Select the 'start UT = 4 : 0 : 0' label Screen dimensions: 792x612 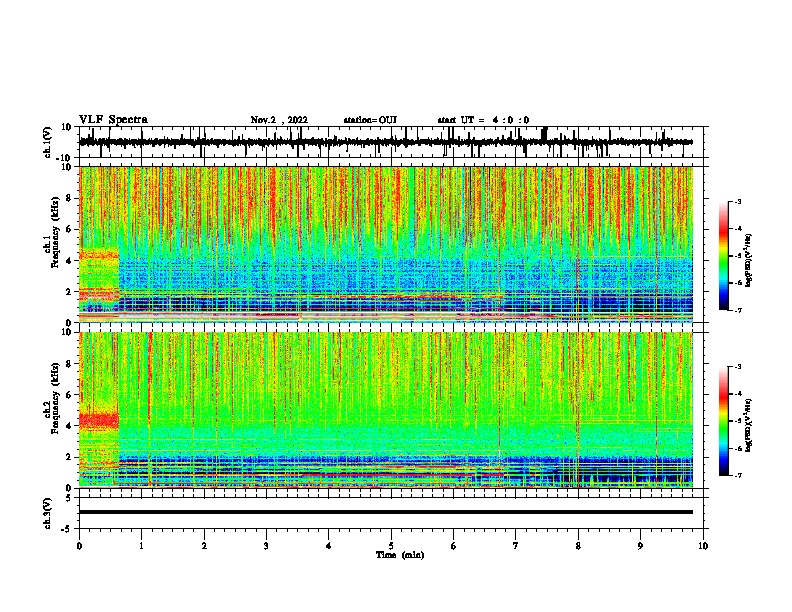(483, 120)
